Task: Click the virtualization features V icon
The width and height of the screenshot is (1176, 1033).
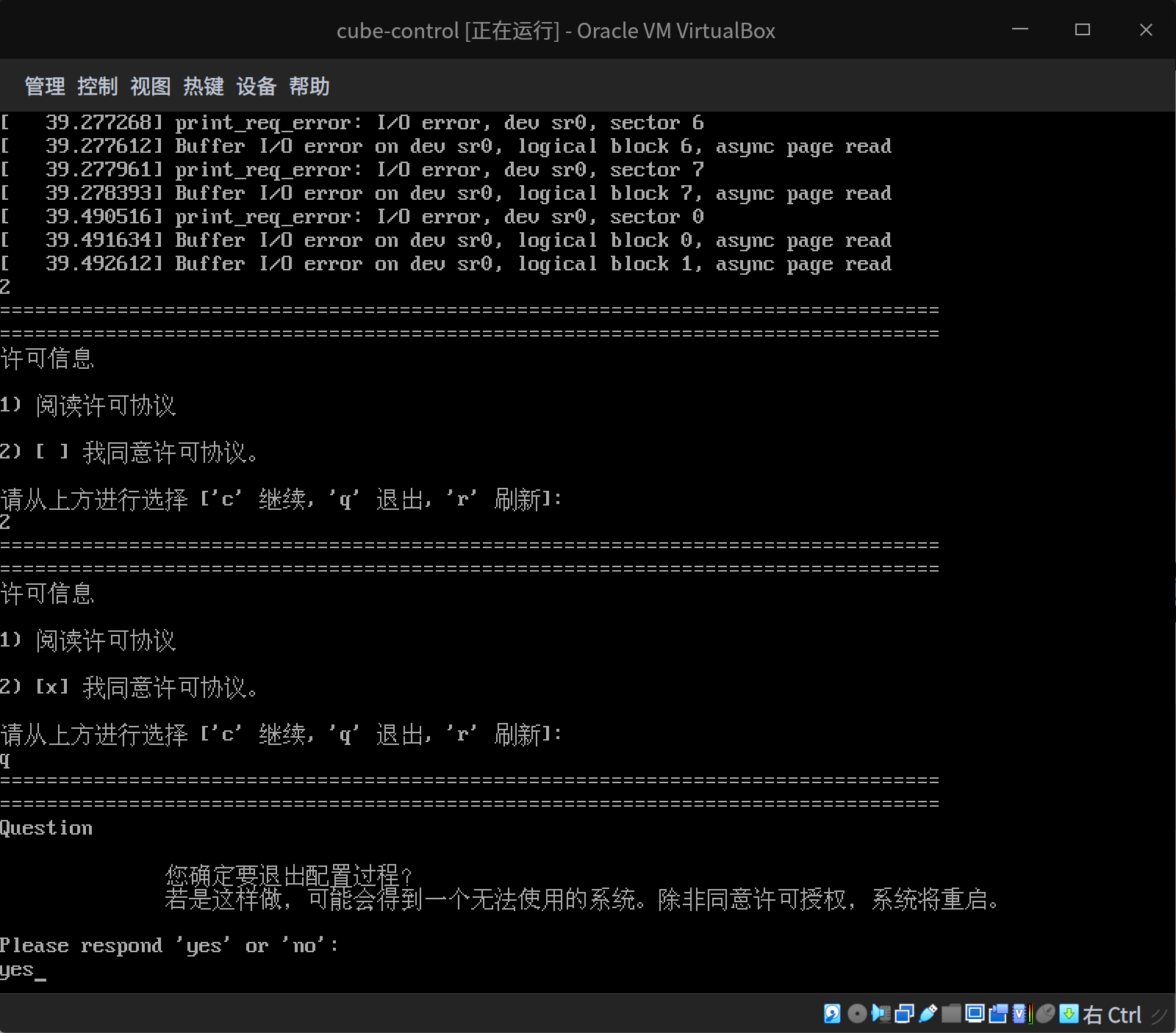Action: pos(1019,1015)
